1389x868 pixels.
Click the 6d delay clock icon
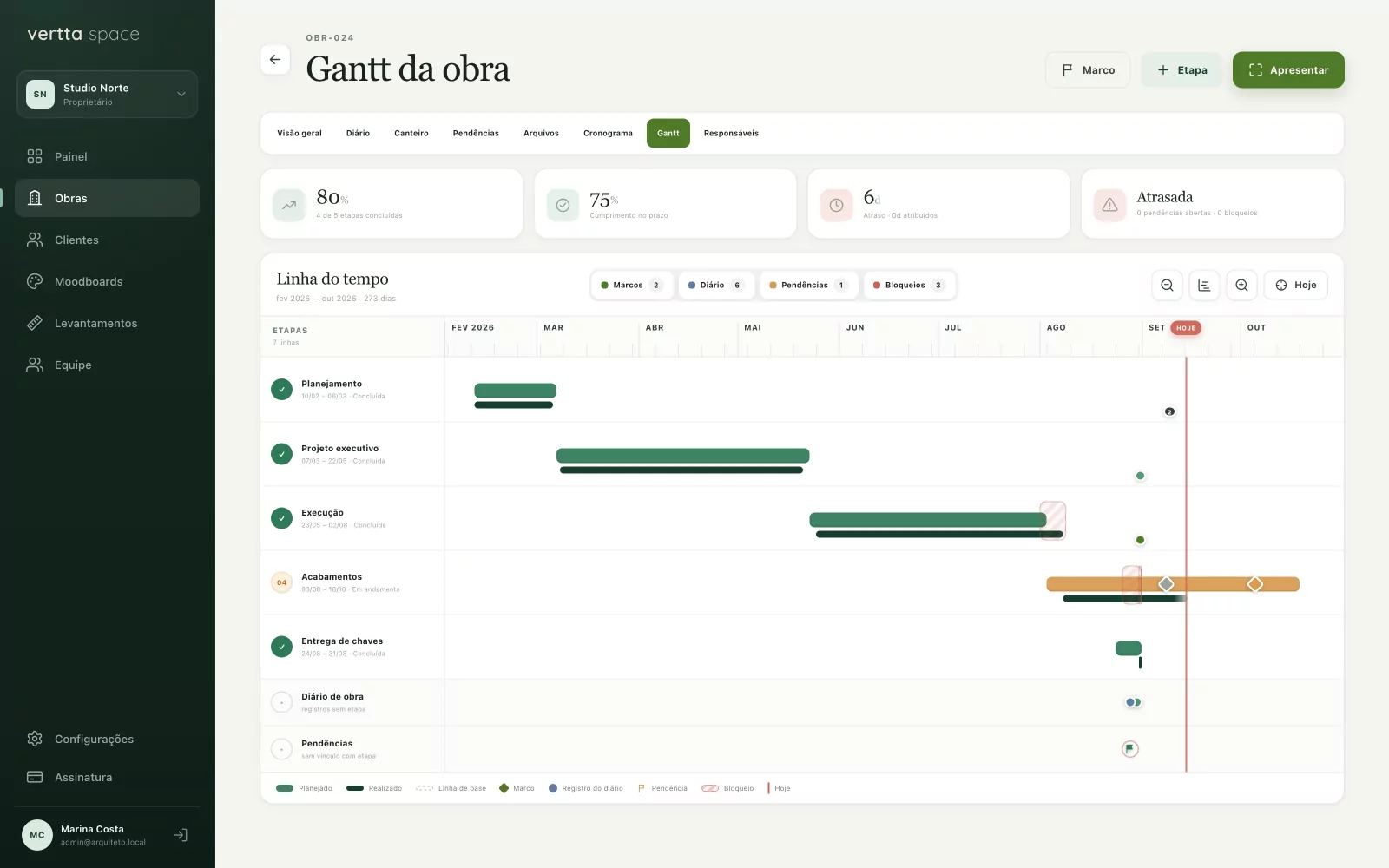coord(836,205)
